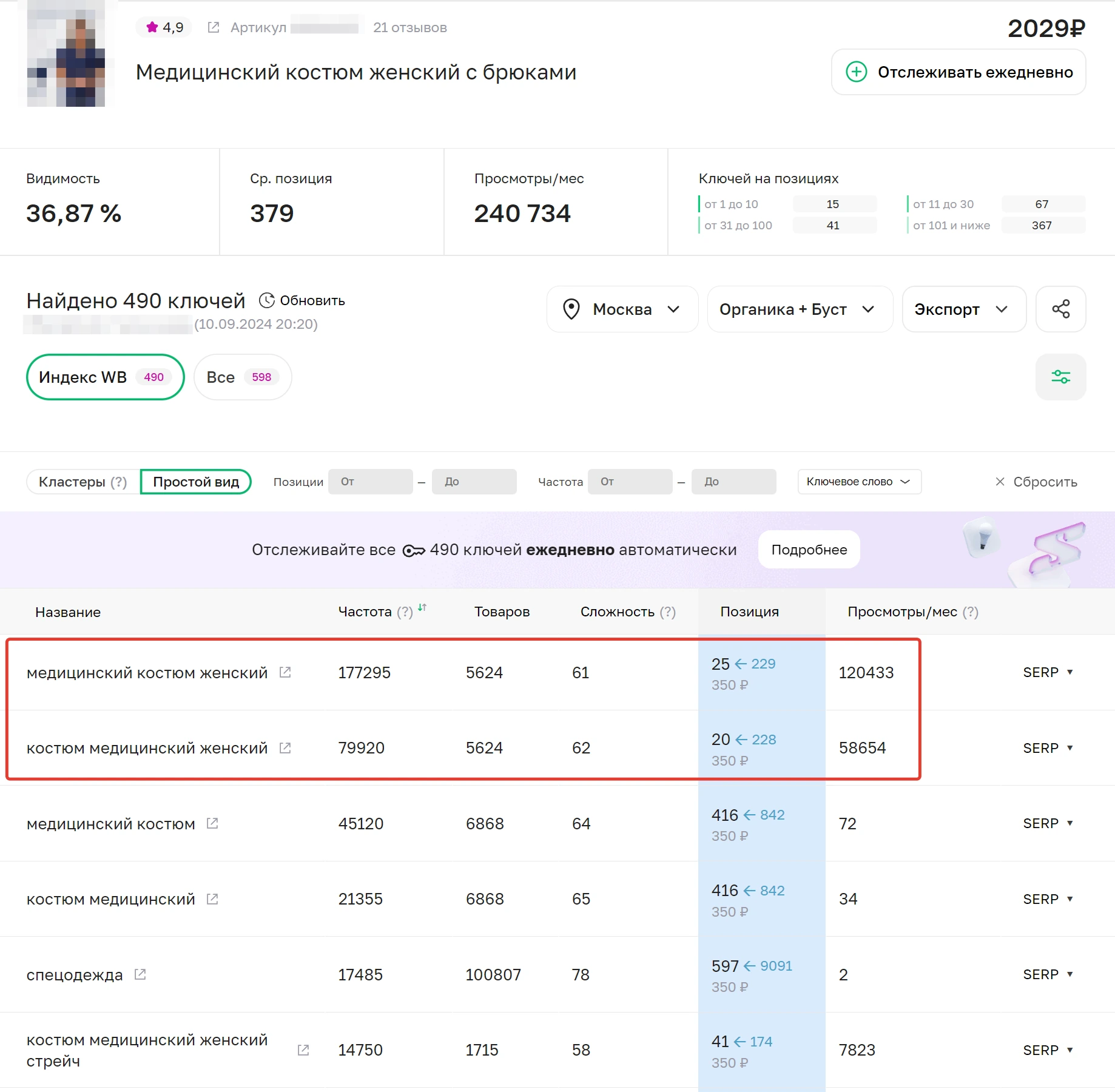Image resolution: width=1115 pixels, height=1092 pixels.
Task: Click the Позиции До input field
Action: tap(474, 482)
